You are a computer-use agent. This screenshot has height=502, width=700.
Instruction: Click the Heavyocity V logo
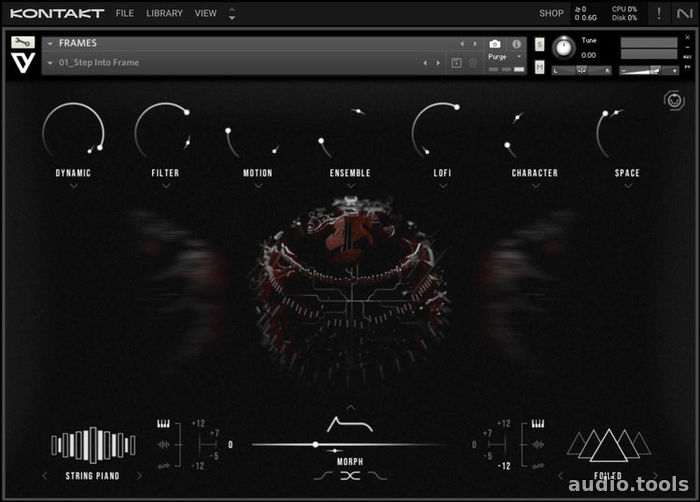point(23,63)
